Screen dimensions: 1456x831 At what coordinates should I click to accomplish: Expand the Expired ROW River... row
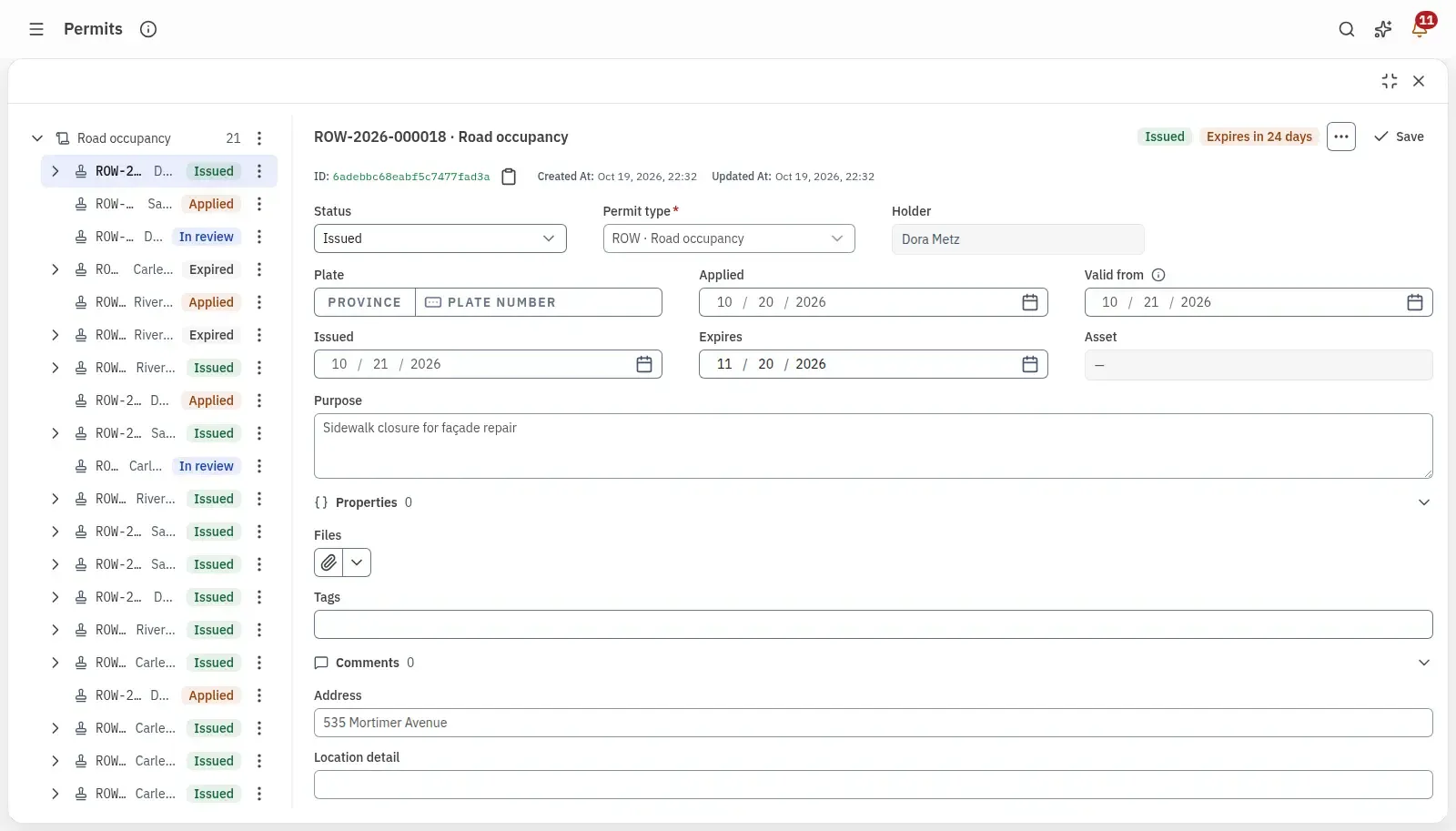click(x=56, y=335)
